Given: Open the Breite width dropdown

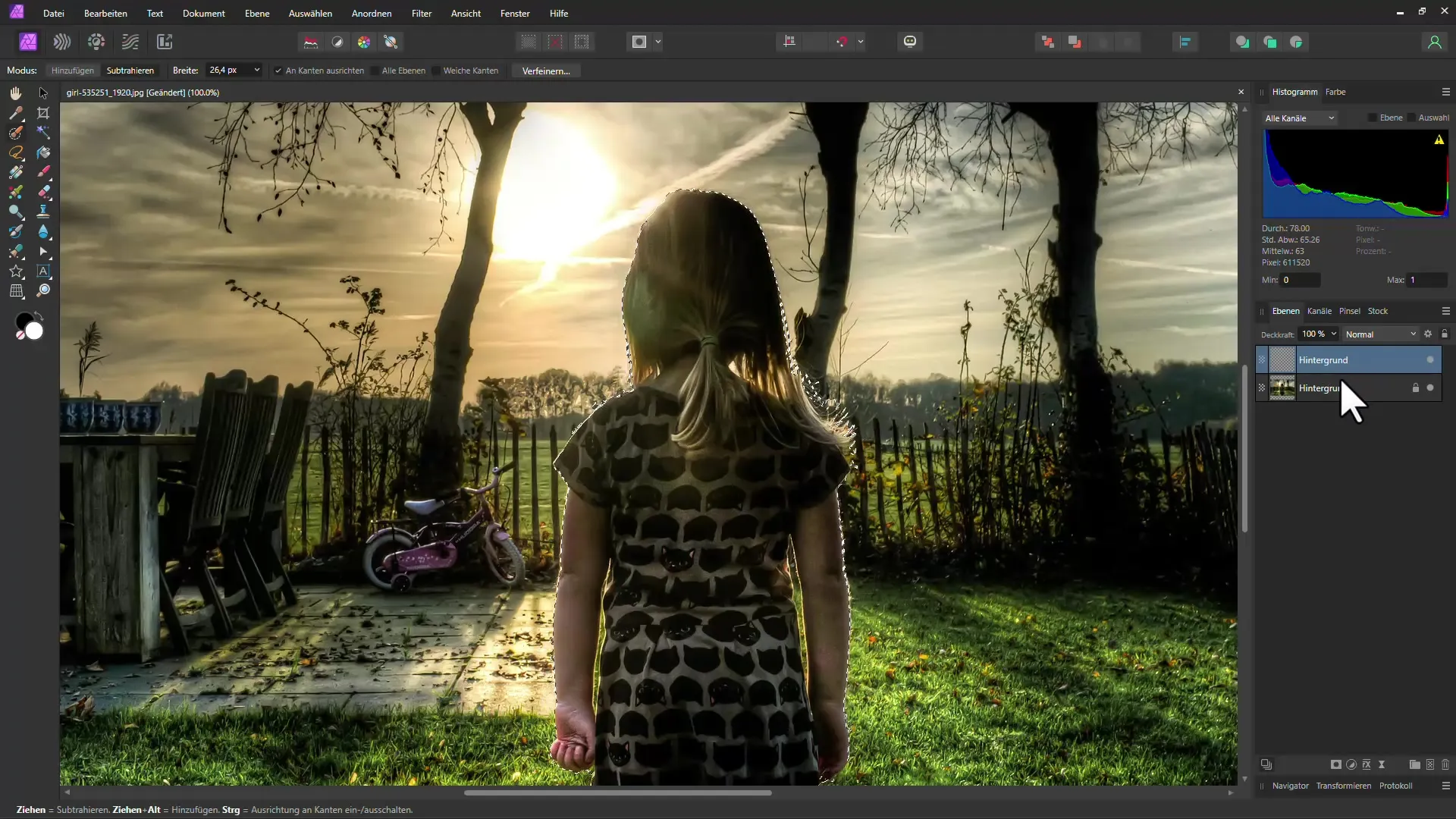Looking at the screenshot, I should (257, 70).
